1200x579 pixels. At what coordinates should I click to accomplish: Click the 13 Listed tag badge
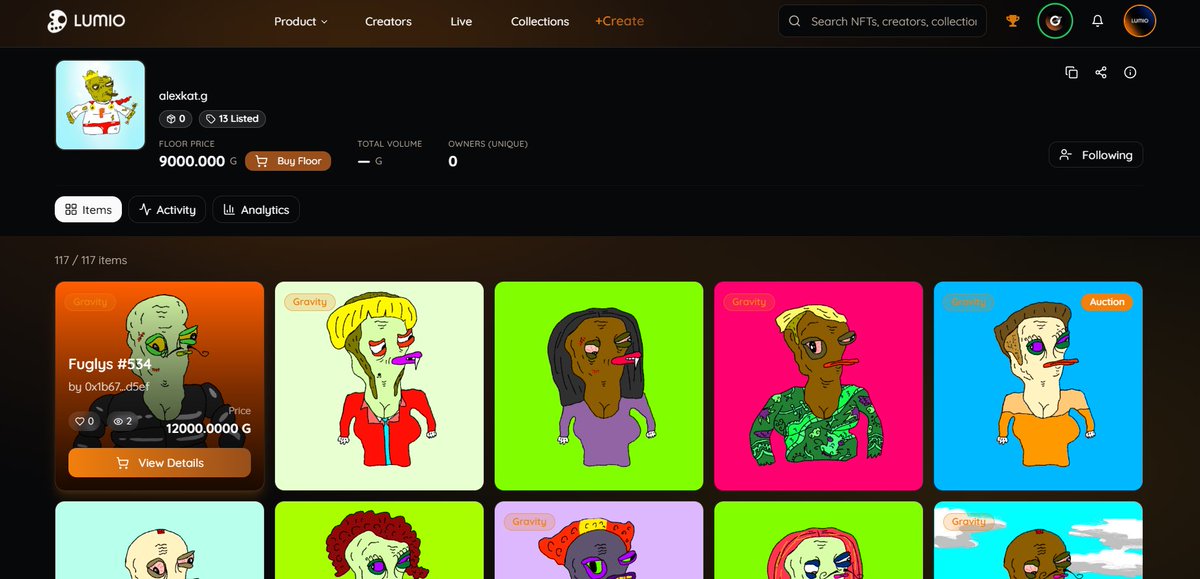[x=232, y=118]
